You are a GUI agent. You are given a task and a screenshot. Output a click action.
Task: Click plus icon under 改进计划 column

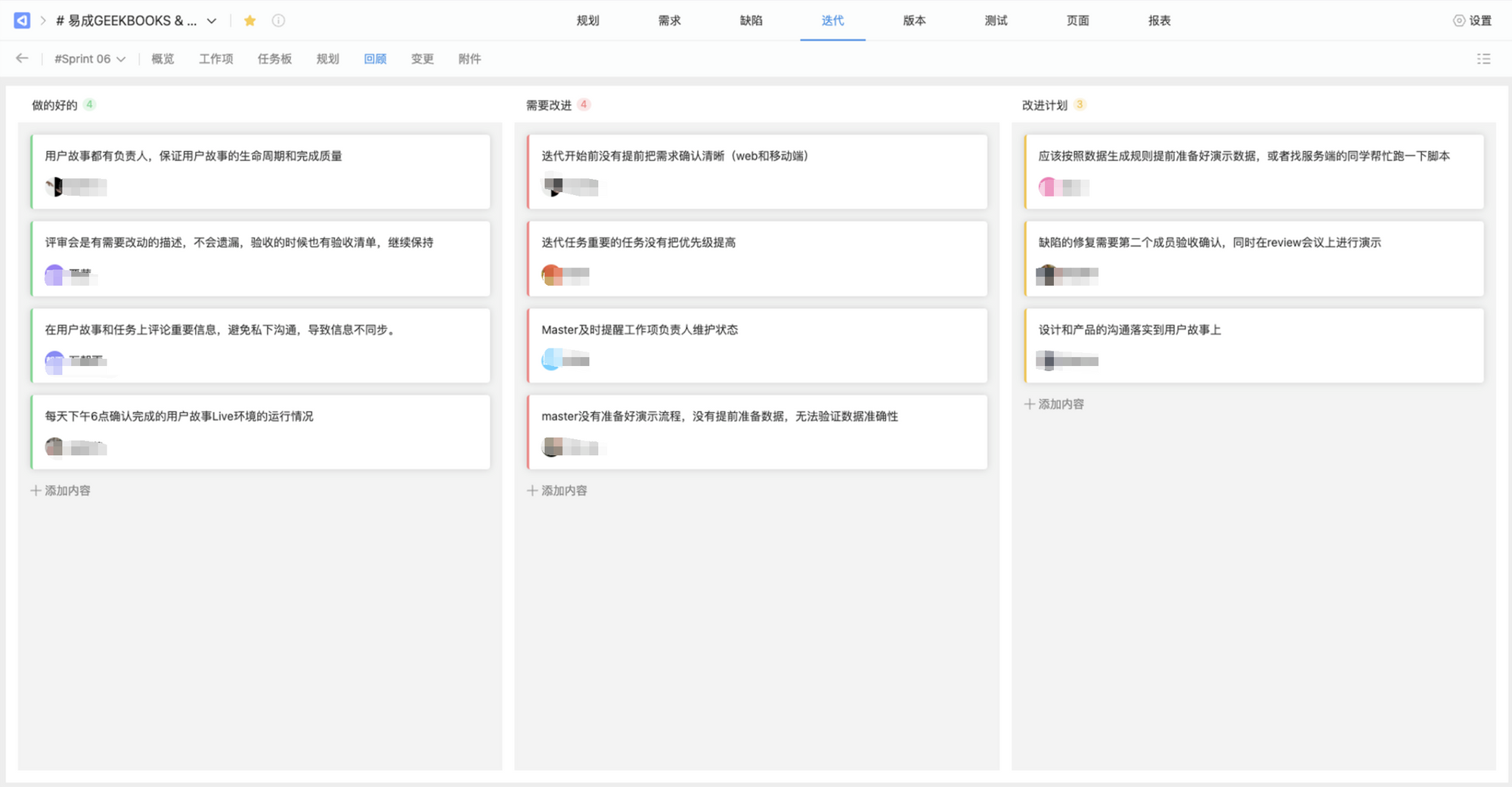(1029, 404)
